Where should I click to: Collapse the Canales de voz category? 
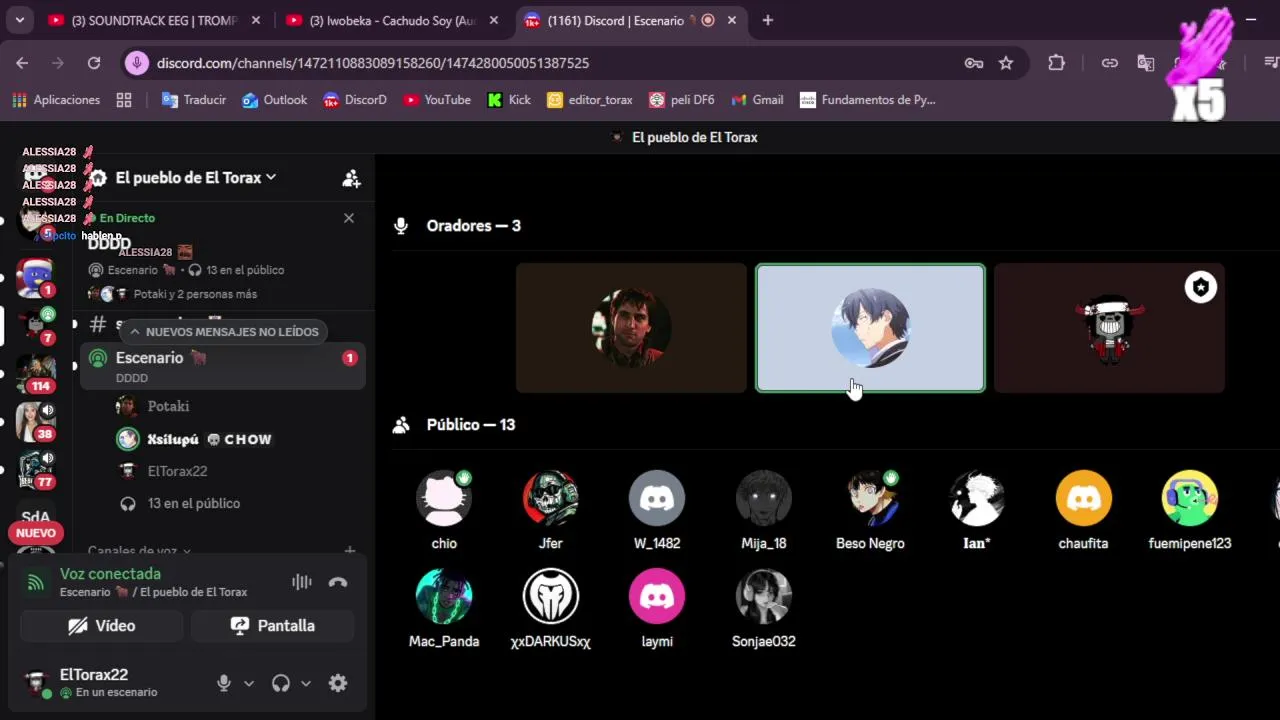(x=139, y=551)
